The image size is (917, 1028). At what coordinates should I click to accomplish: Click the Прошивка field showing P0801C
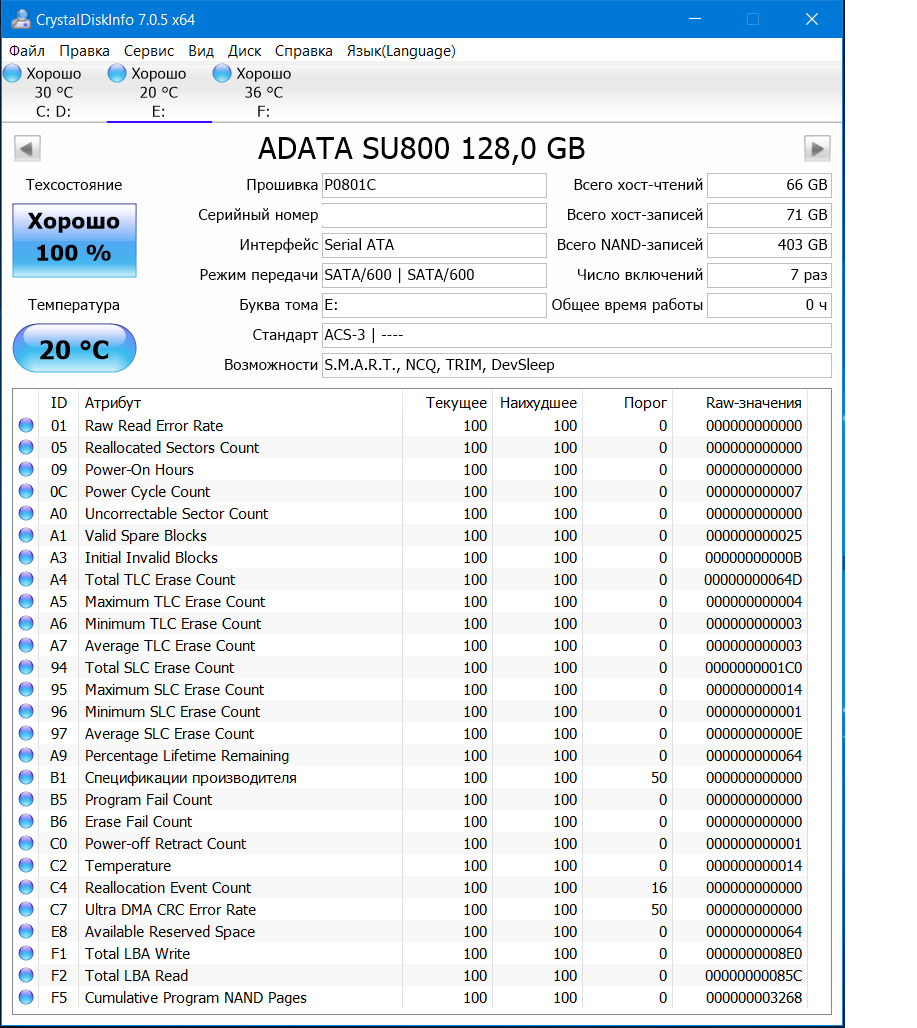(434, 185)
